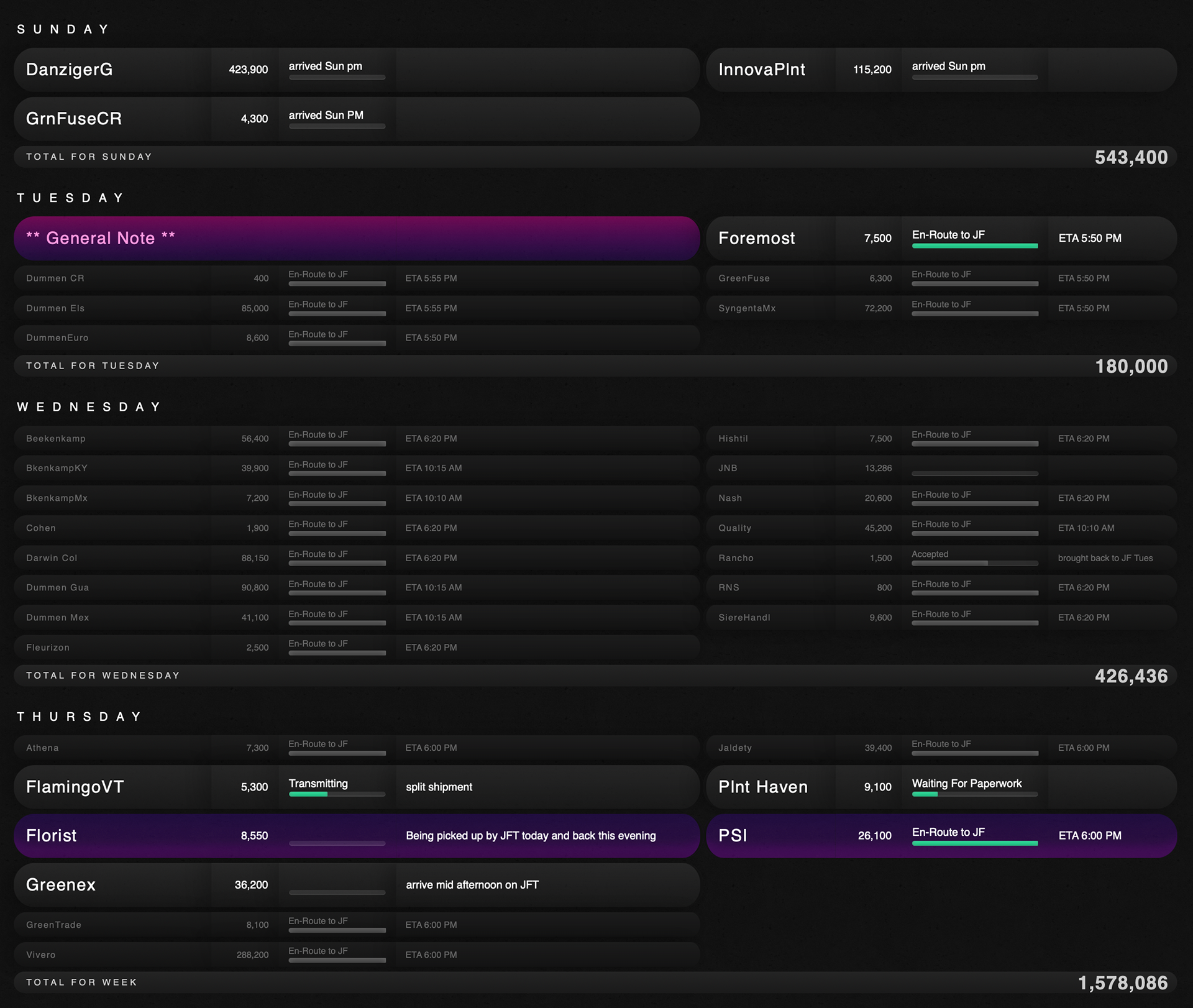Select the Dummen Gua row
Screen dimensions: 1193x1008
click(x=357, y=588)
